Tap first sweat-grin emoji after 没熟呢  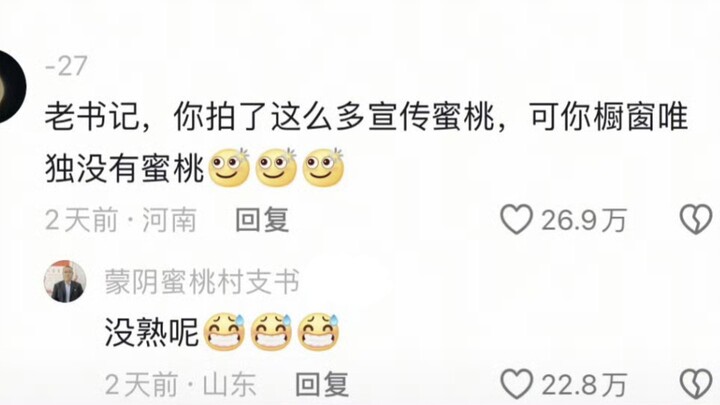point(224,332)
